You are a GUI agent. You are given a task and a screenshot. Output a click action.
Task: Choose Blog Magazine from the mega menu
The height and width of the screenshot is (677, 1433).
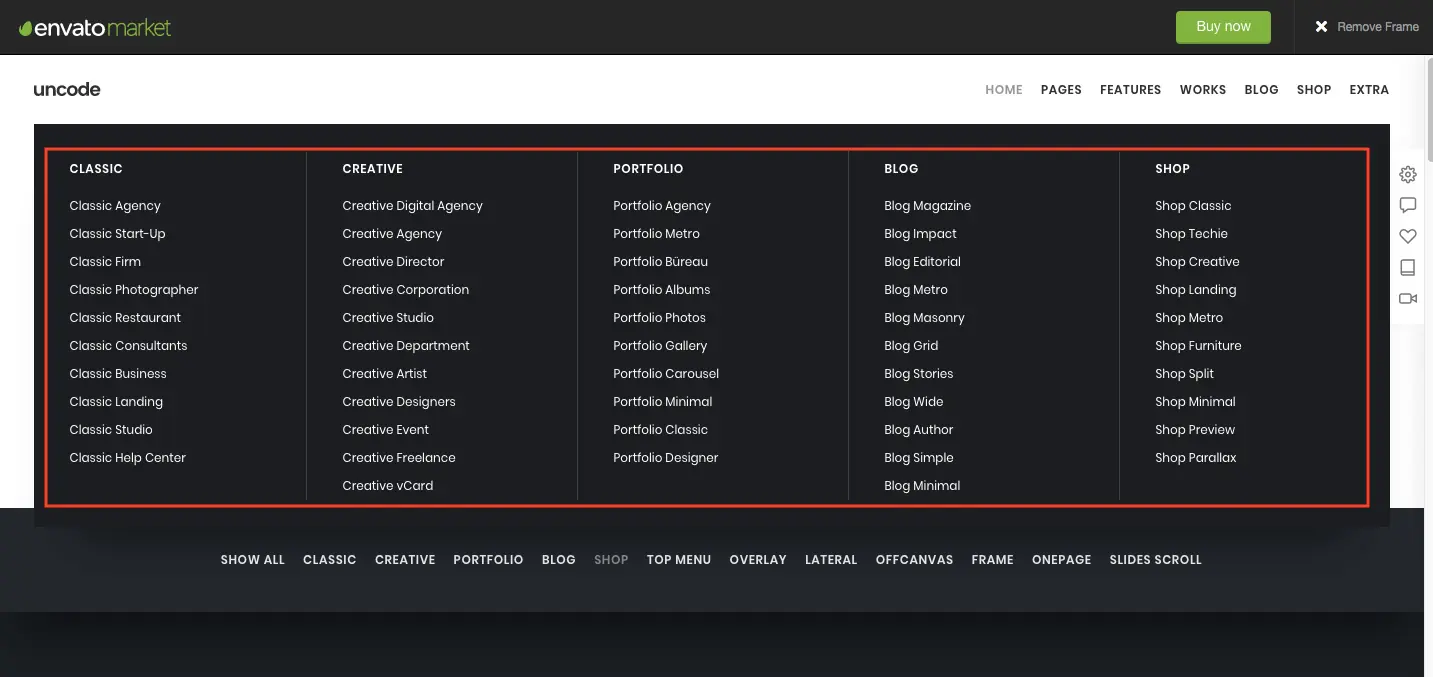pyautogui.click(x=927, y=206)
